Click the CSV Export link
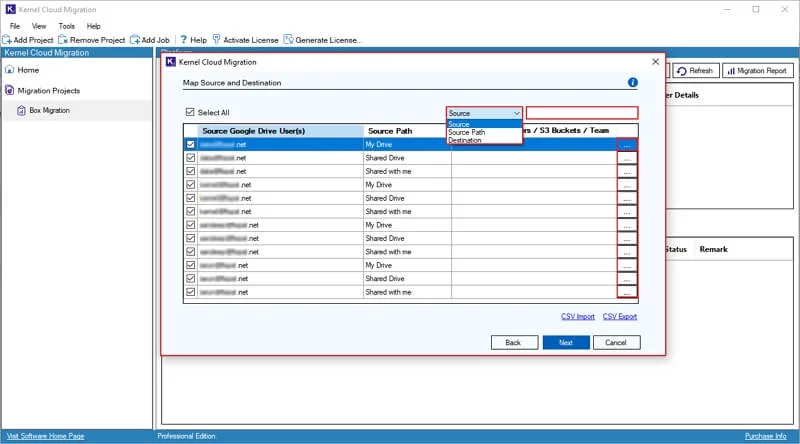Screen dimensions: 800x444 619,316
